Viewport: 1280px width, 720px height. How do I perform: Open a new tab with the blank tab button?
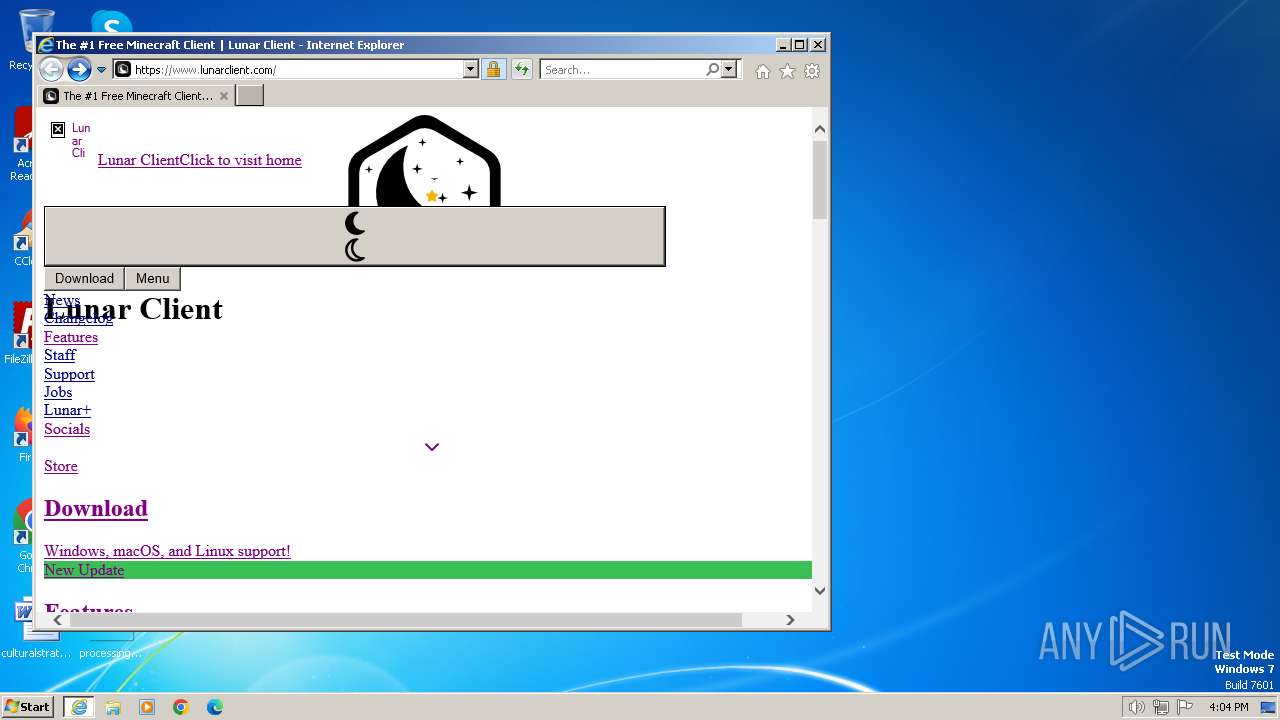[x=249, y=96]
